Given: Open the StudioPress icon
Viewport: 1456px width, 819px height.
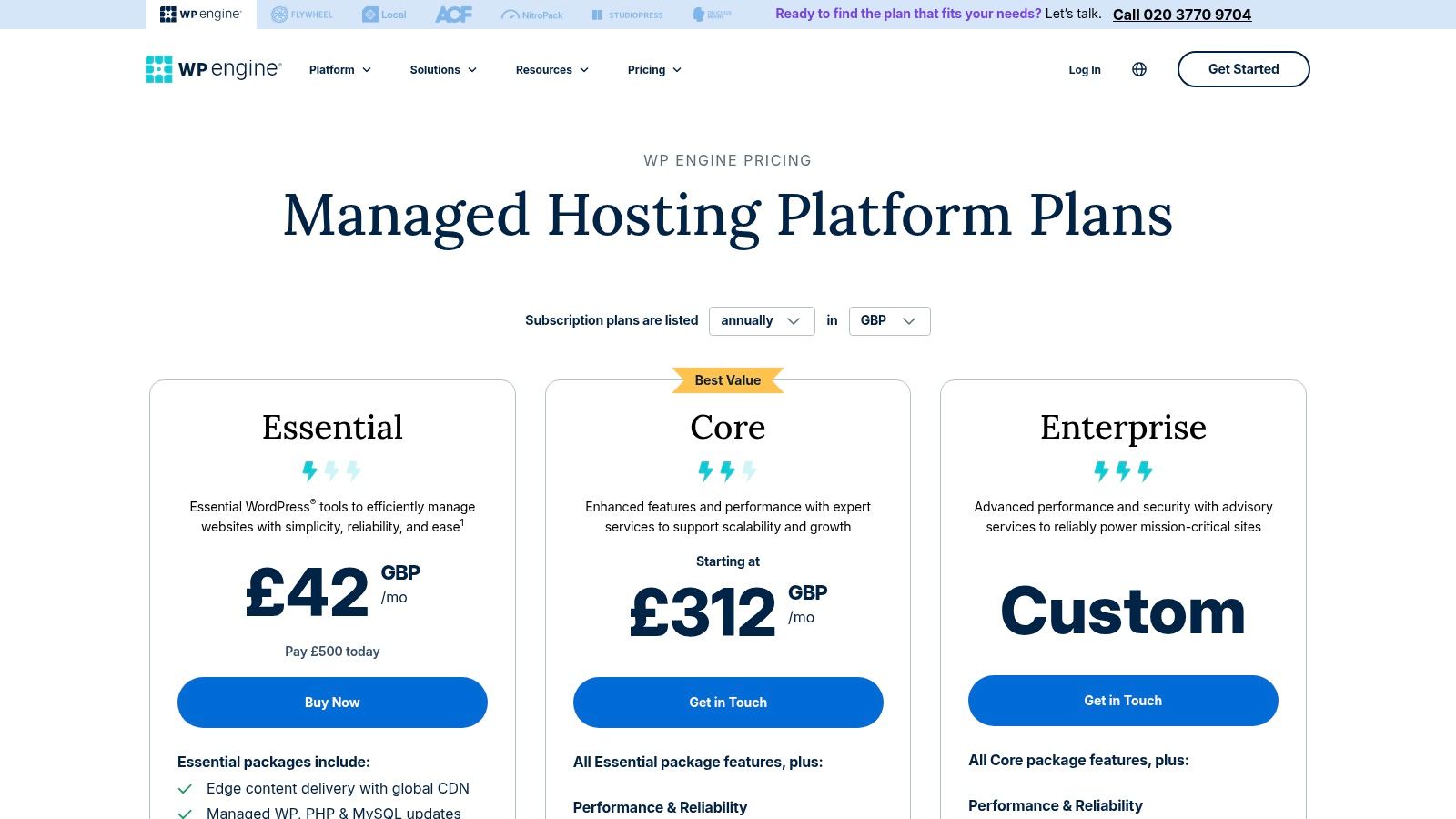Looking at the screenshot, I should pos(627,14).
